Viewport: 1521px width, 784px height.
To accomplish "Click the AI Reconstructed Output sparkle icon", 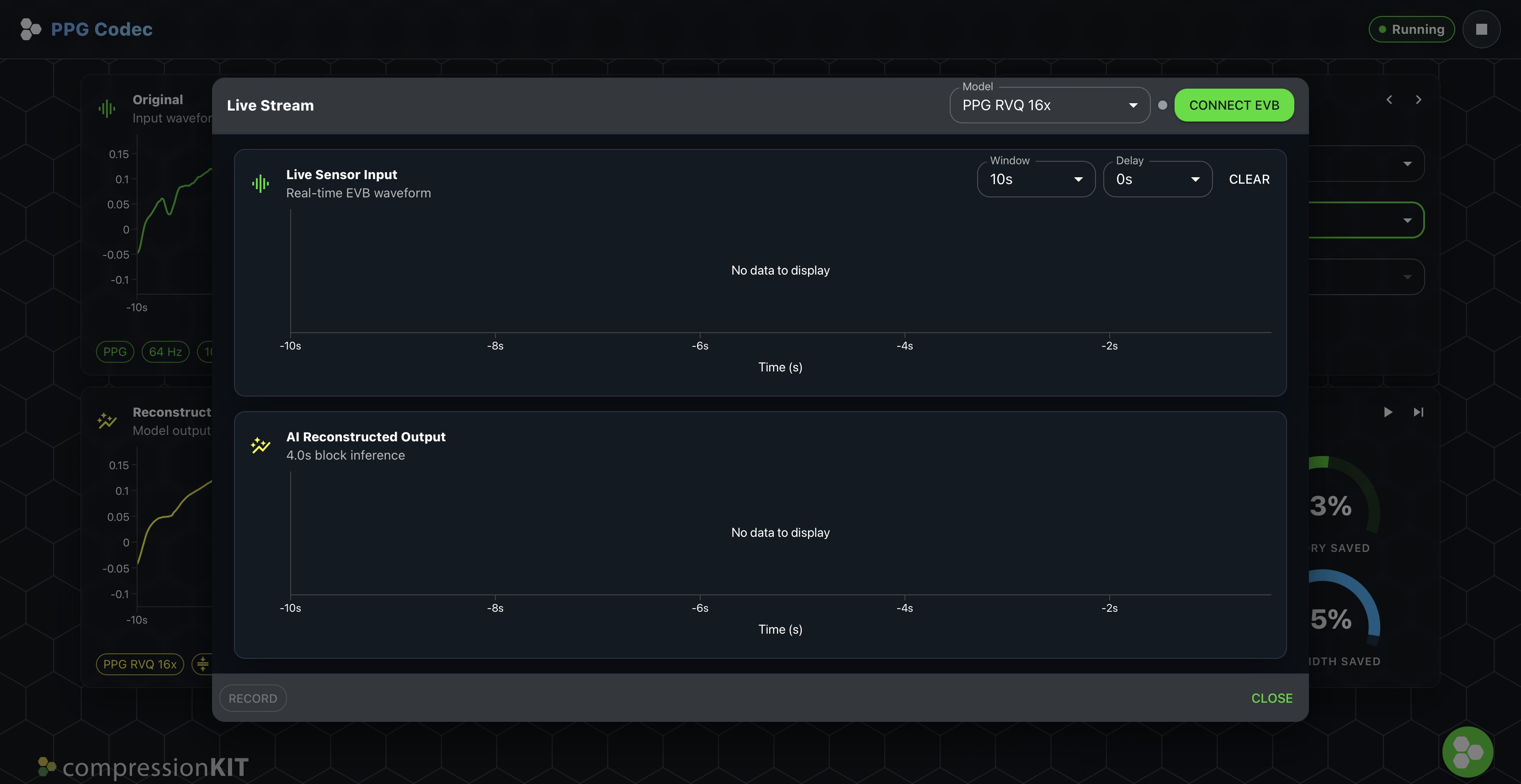I will click(x=261, y=445).
